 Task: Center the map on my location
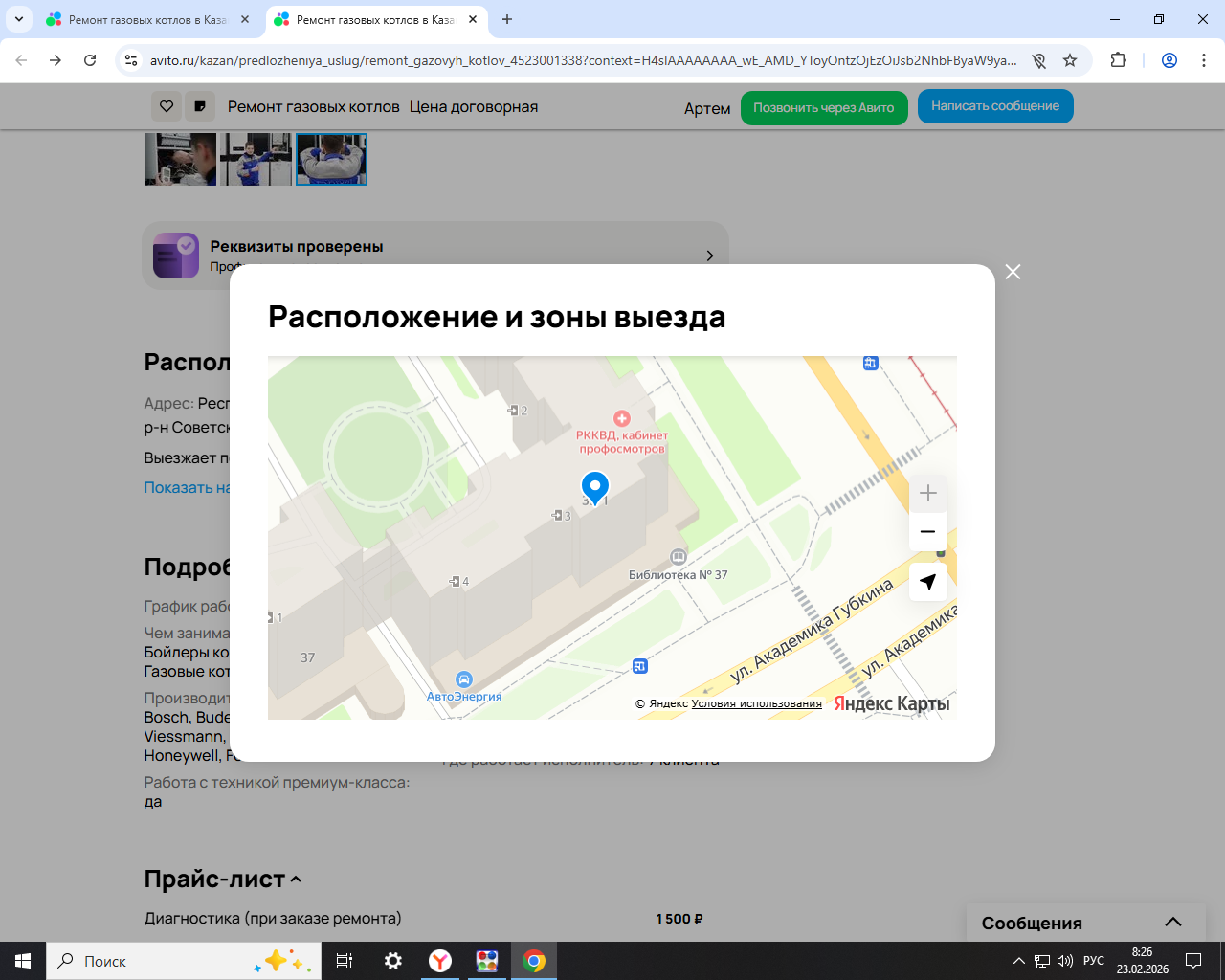(927, 582)
